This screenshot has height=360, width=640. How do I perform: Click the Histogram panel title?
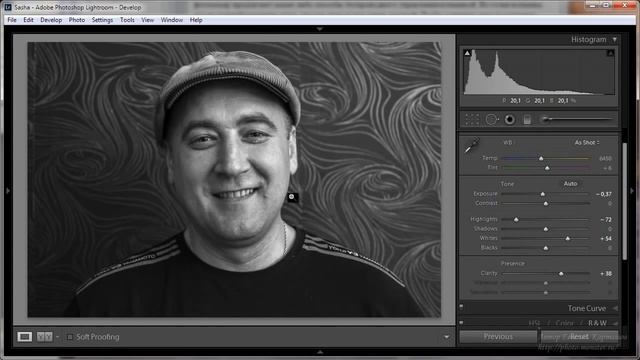pyautogui.click(x=589, y=40)
